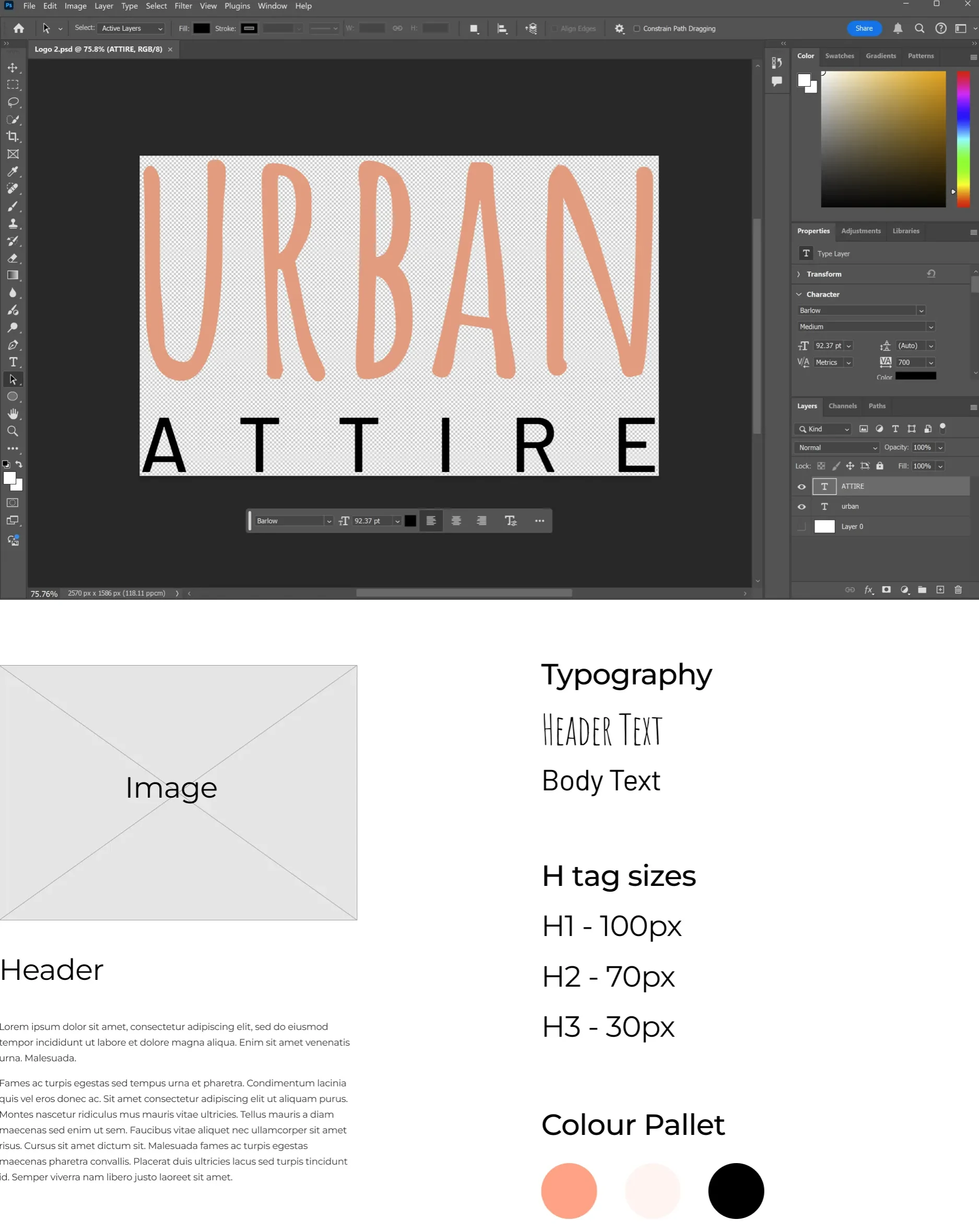Show Layer 0 visibility
979x1232 pixels.
[802, 527]
